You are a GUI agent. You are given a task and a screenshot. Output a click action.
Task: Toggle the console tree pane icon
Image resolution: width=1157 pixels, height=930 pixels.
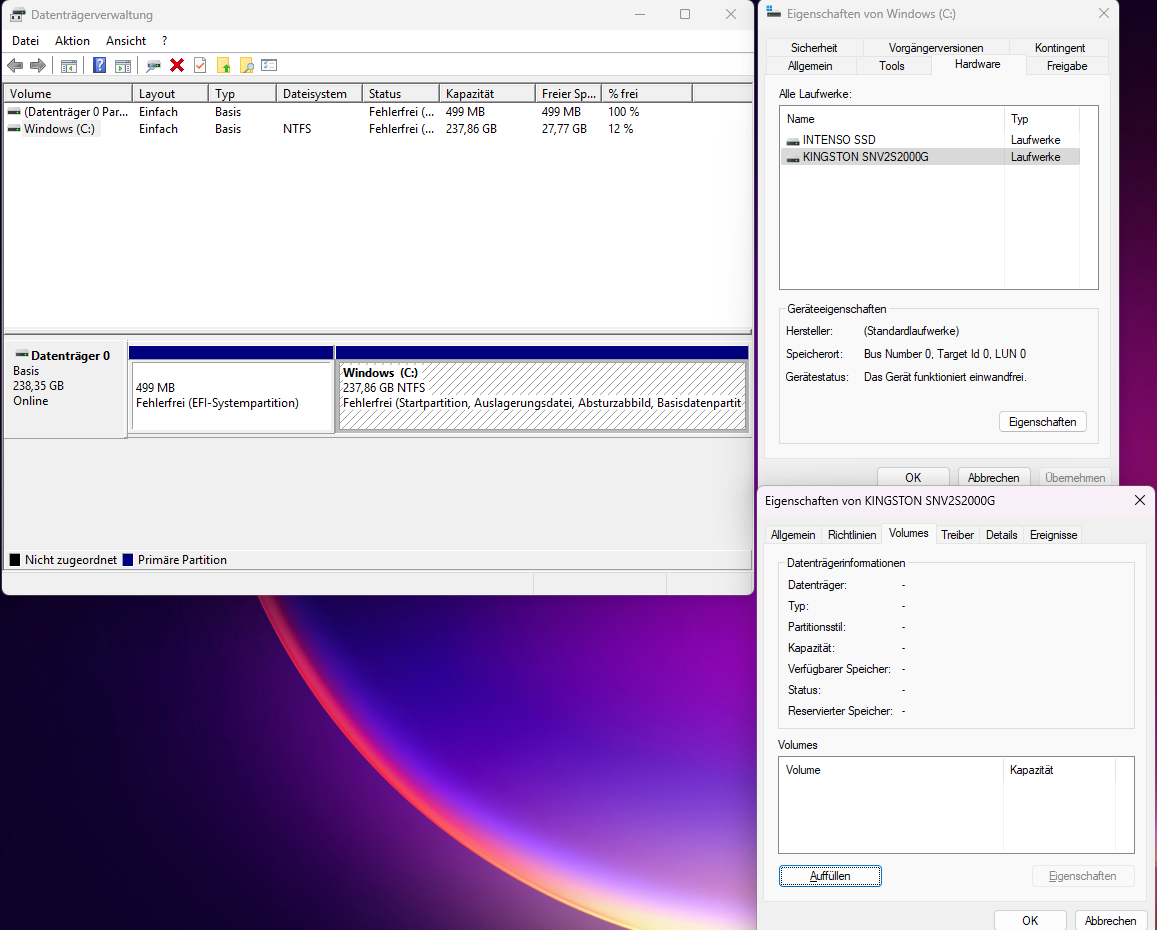click(69, 66)
